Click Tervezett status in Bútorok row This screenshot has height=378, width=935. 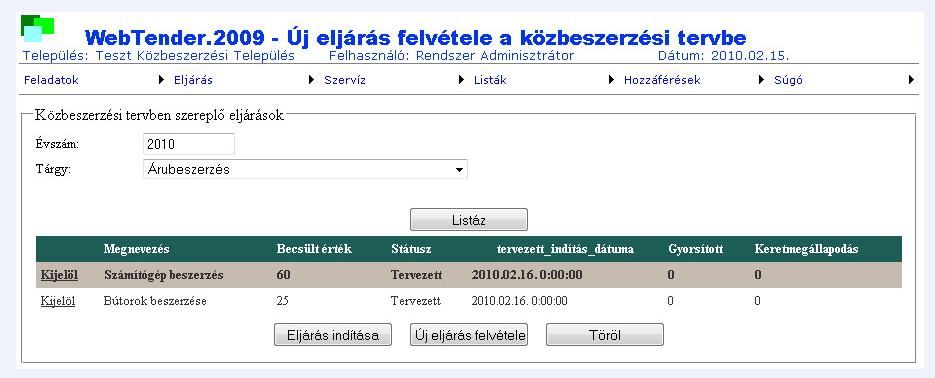coord(416,301)
